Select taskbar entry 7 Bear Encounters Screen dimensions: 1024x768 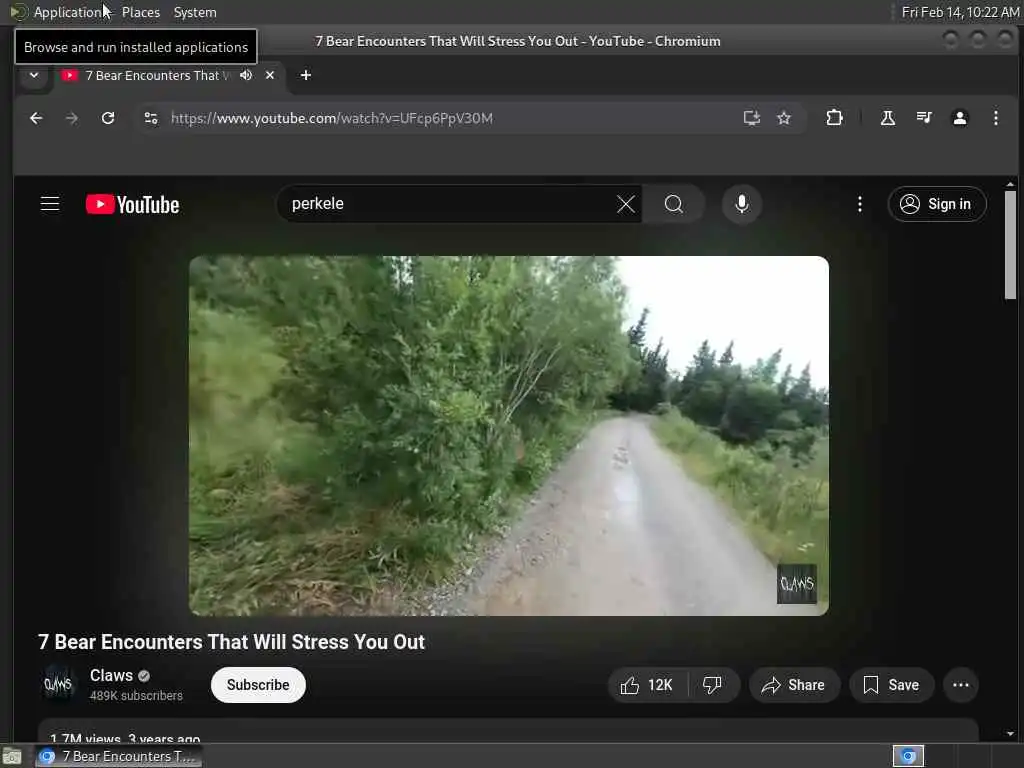[119, 756]
